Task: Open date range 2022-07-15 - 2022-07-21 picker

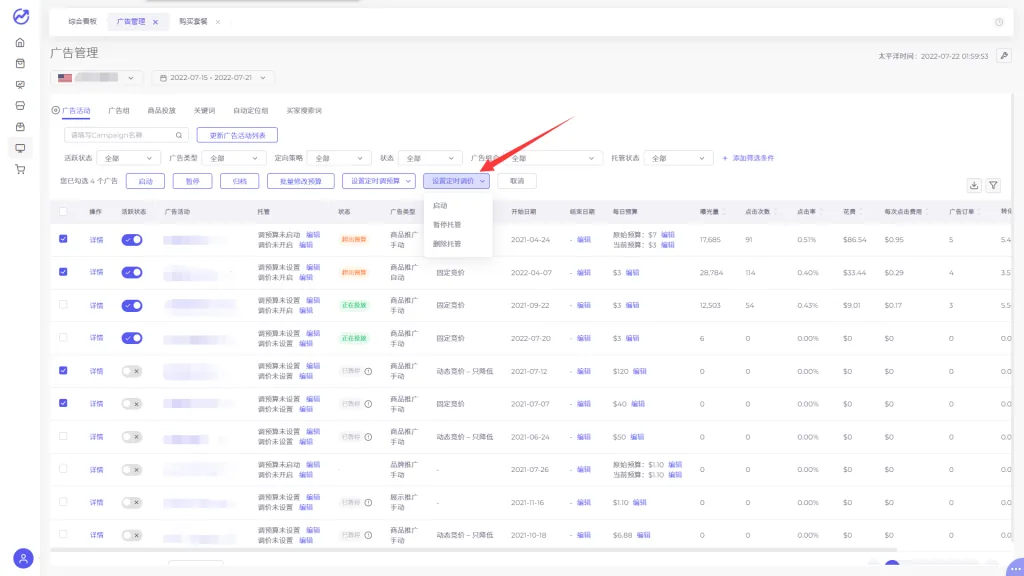Action: coord(213,78)
